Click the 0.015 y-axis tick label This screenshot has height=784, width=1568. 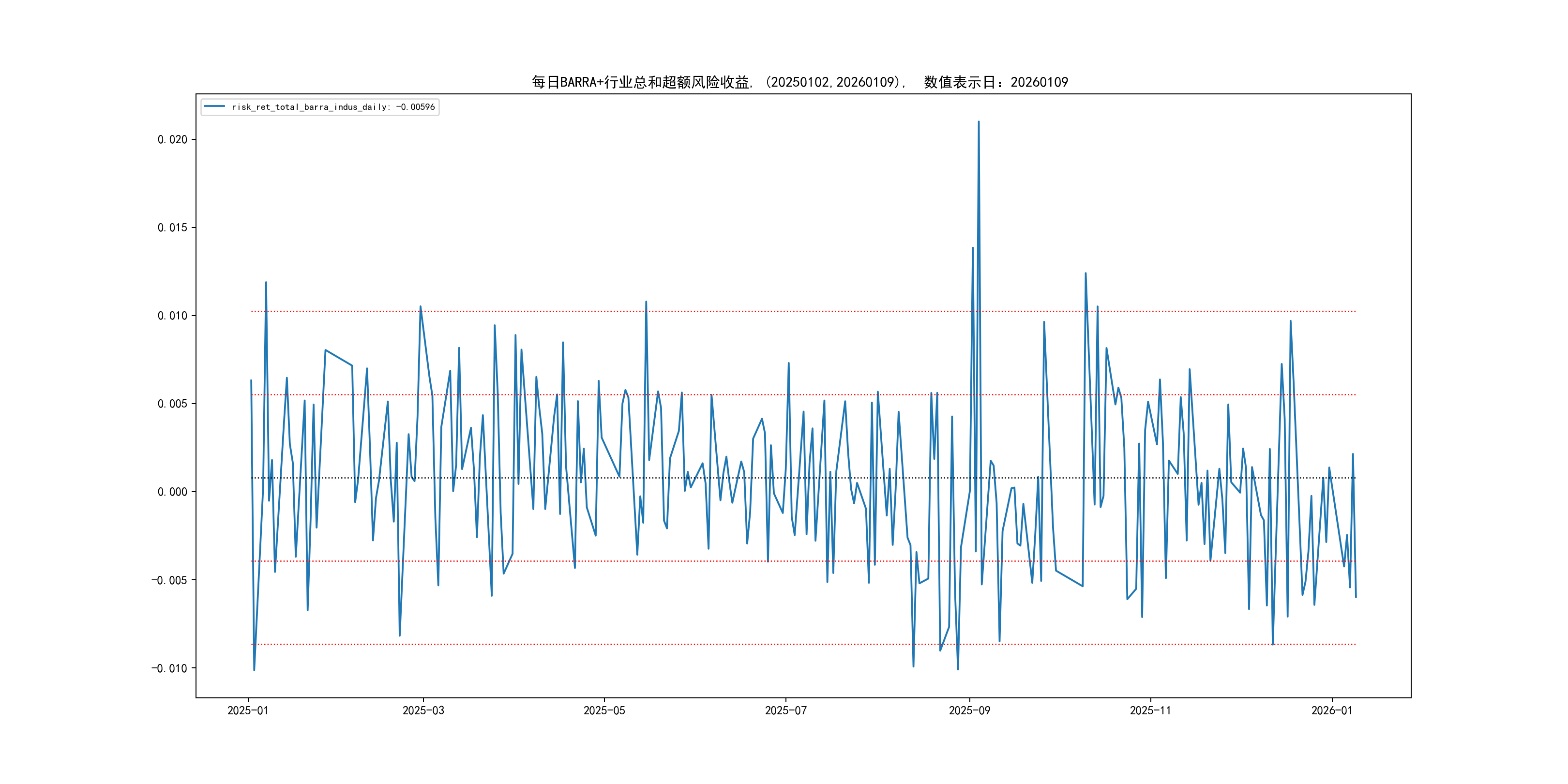172,227
